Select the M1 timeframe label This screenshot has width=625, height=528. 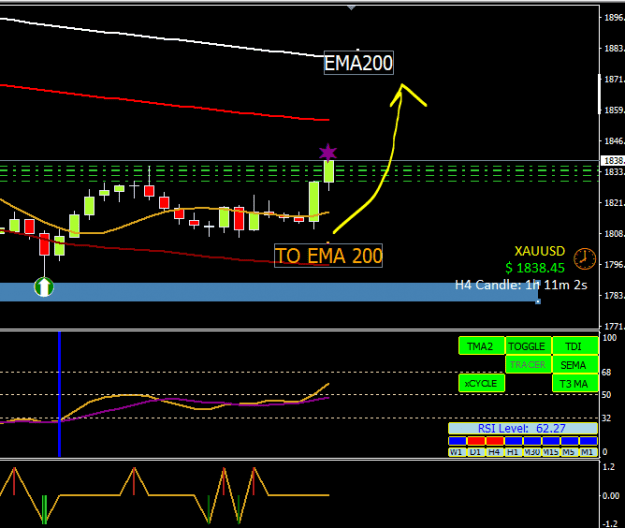[588, 452]
